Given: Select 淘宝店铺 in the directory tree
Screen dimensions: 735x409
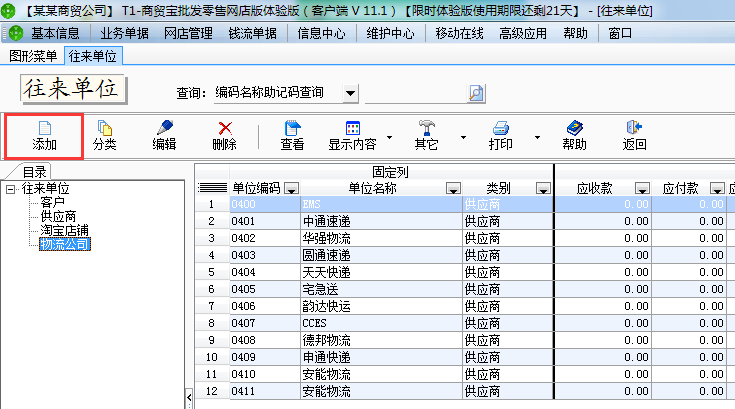Looking at the screenshot, I should (64, 231).
